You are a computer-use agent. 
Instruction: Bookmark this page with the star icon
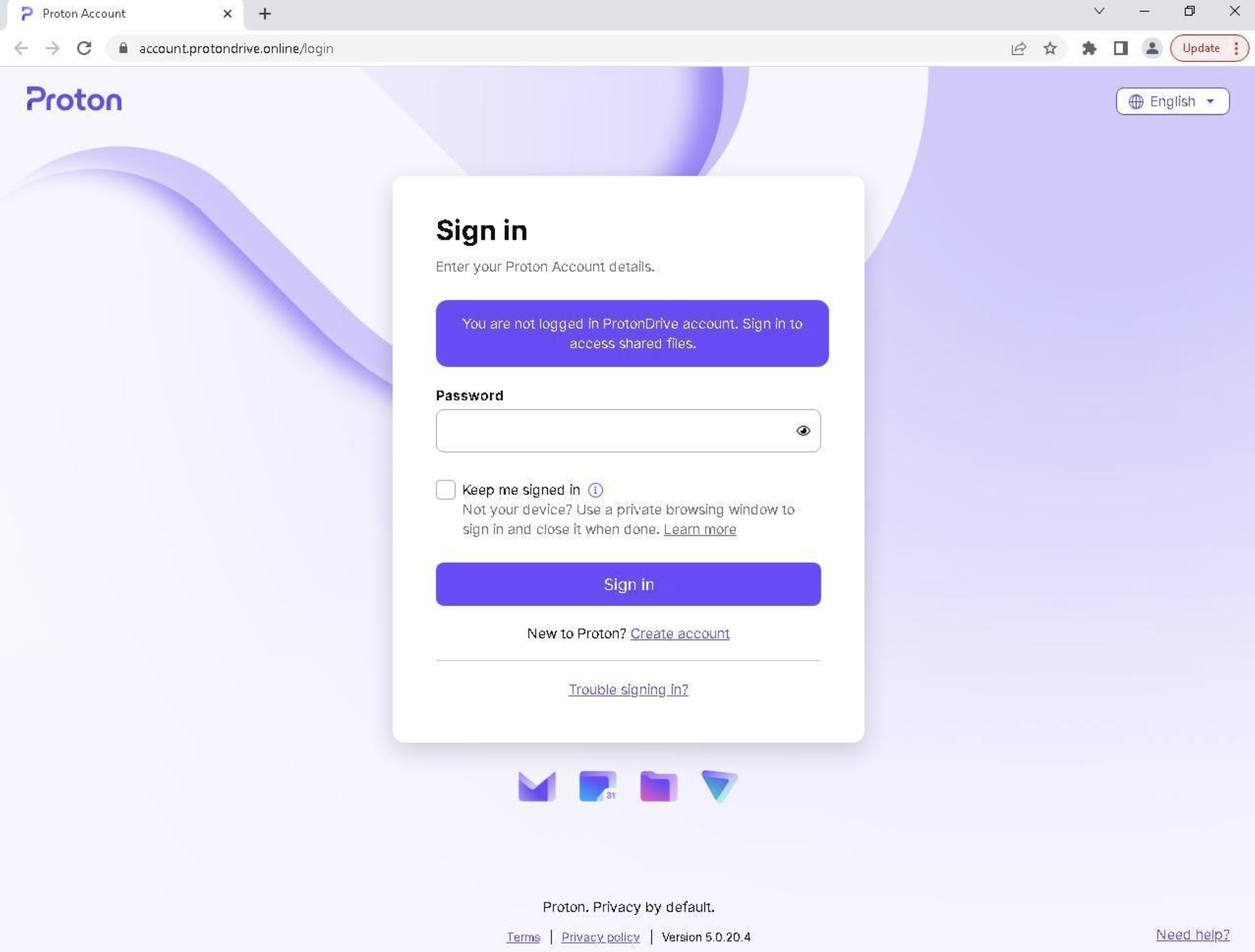[1050, 49]
